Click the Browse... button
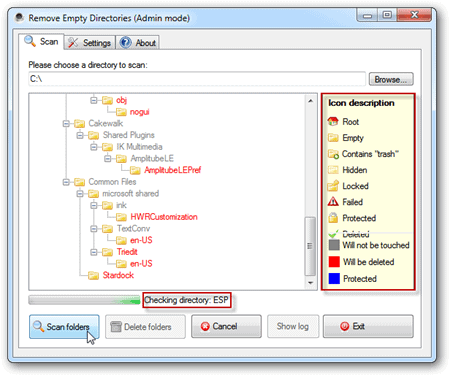This screenshot has width=450, height=376. click(391, 79)
